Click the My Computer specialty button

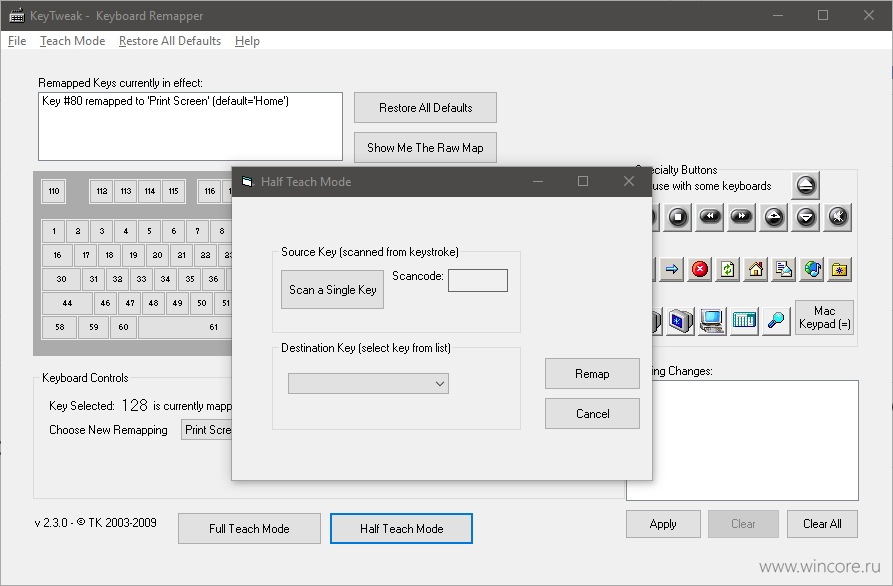(x=712, y=321)
